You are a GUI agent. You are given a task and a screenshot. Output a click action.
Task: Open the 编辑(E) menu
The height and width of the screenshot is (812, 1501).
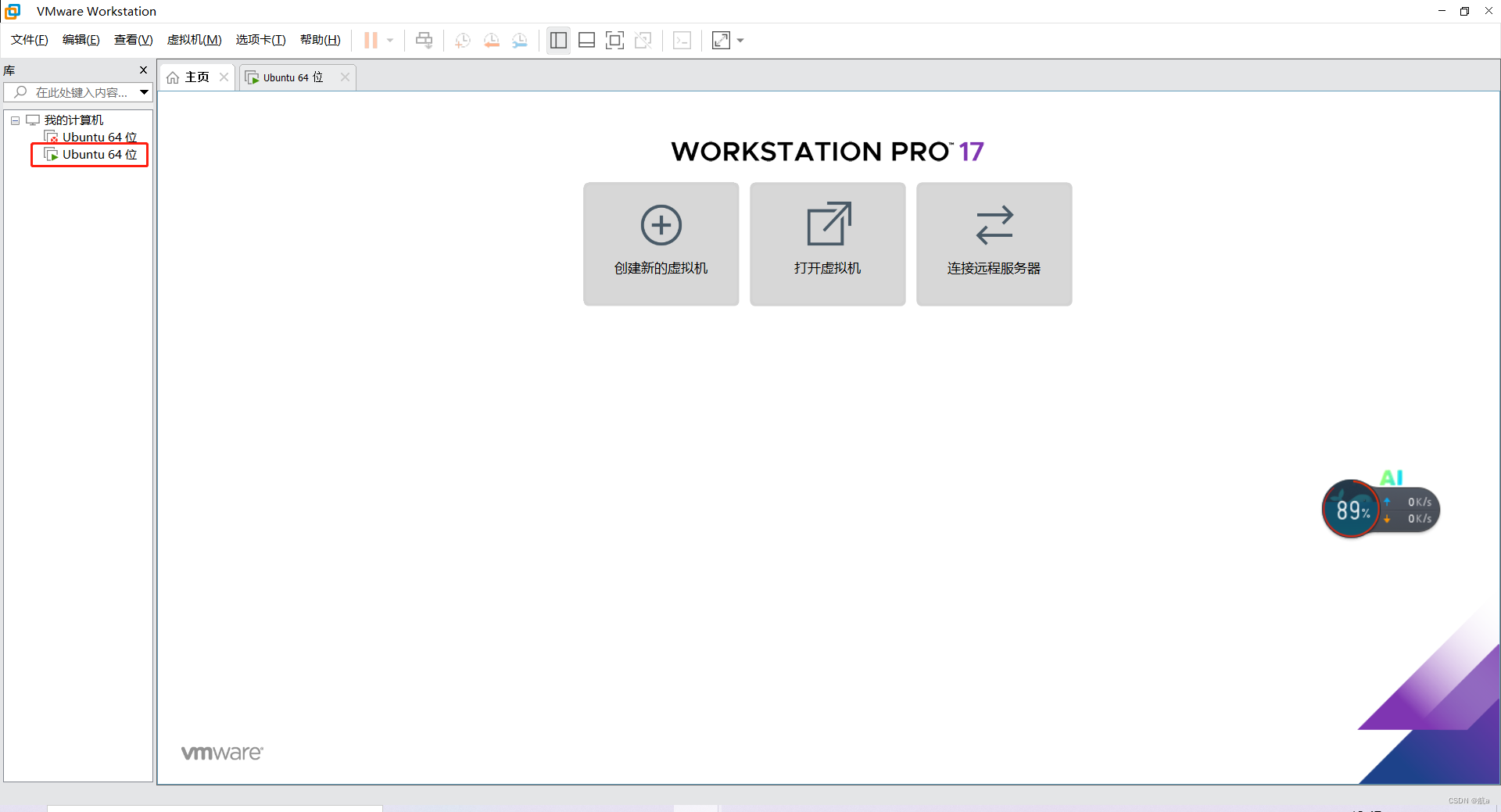[81, 40]
